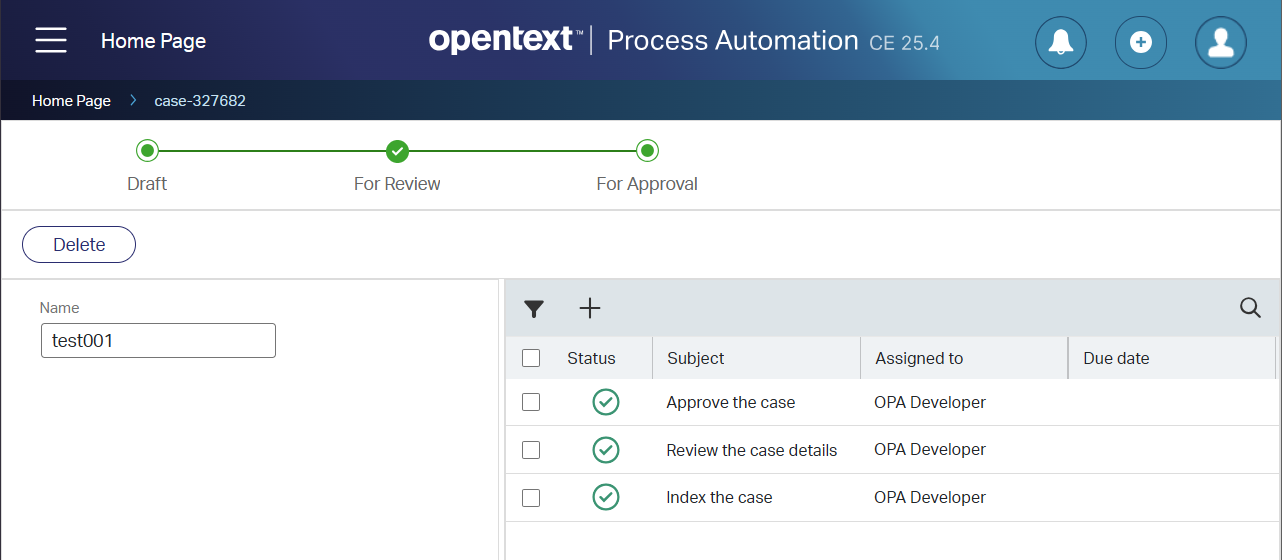Viewport: 1282px width, 560px height.
Task: Click status icon for Index the case
Action: (x=606, y=497)
